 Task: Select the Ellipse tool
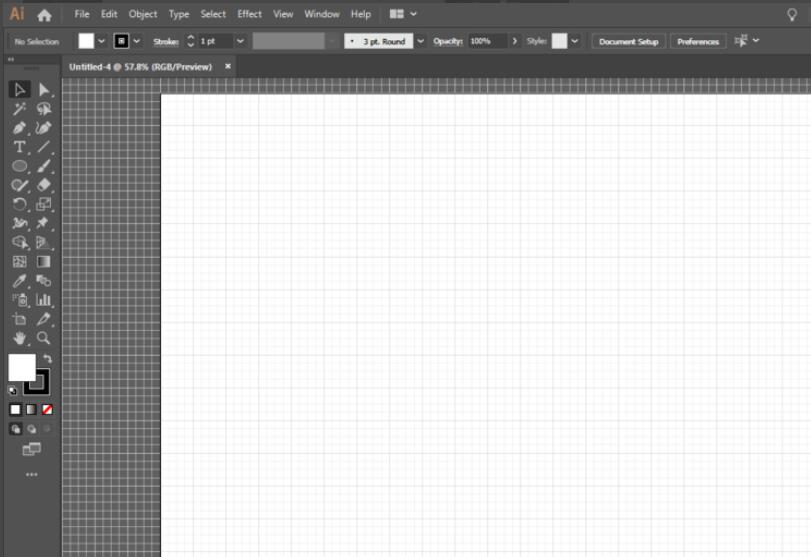pos(20,166)
